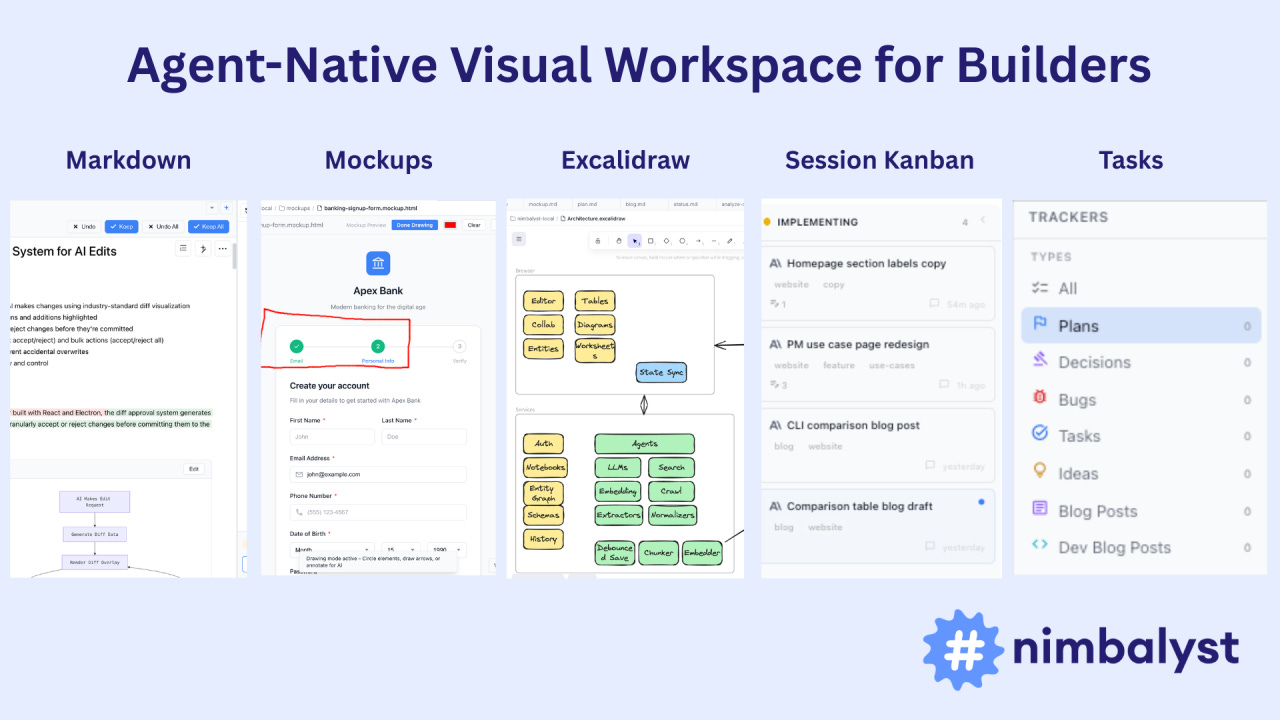
Task: Select the Excalidraw diamond tool
Action: tap(666, 241)
